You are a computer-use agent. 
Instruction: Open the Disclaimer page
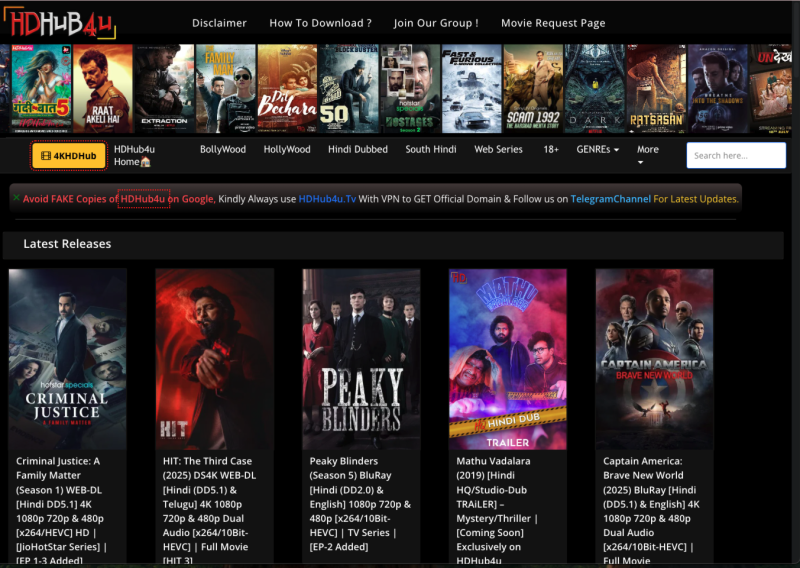tap(219, 23)
